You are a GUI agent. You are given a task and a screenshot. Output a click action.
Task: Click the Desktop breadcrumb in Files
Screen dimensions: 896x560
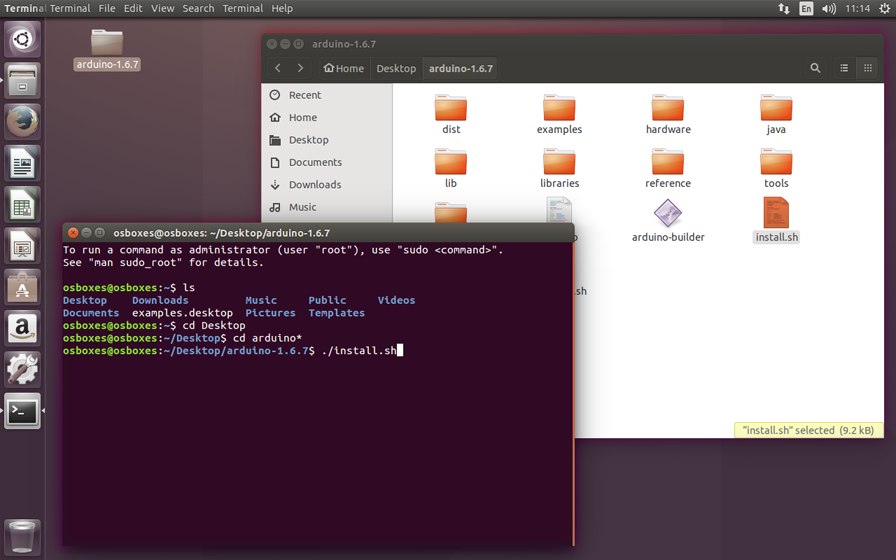click(x=396, y=68)
